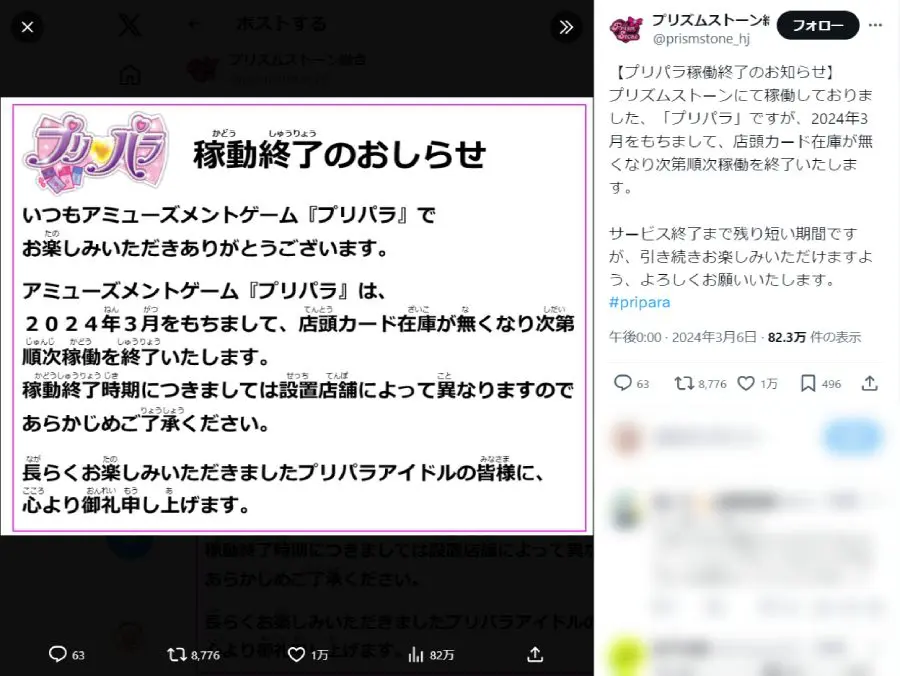View analytics via the 82万 bar chart icon
This screenshot has height=676, width=900.
click(416, 654)
